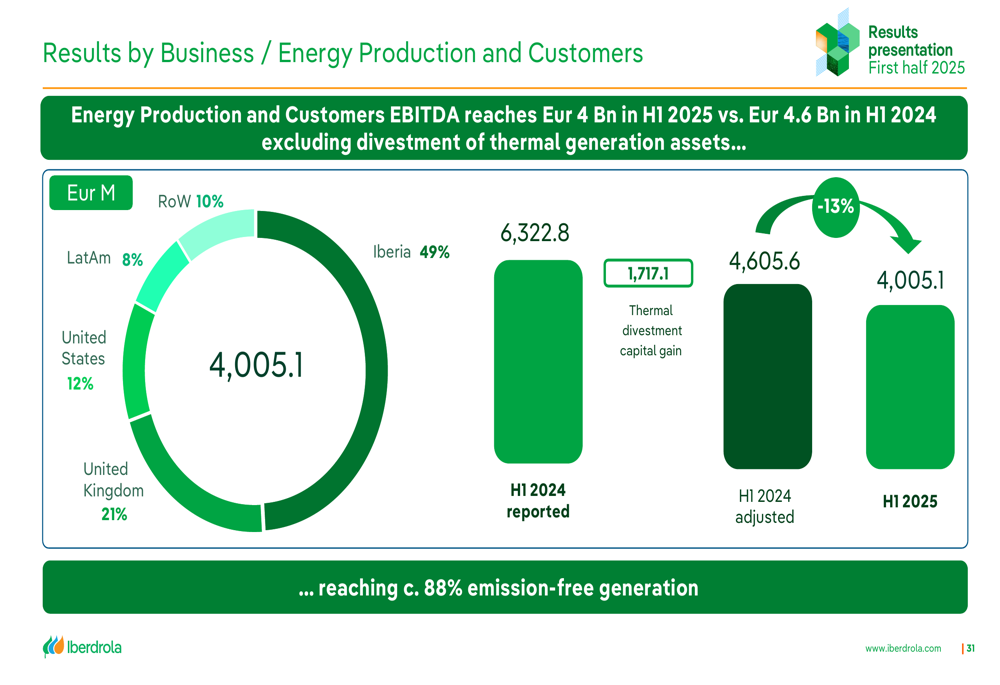Click the Iberia 49% label
The width and height of the screenshot is (1000, 685).
pos(411,252)
